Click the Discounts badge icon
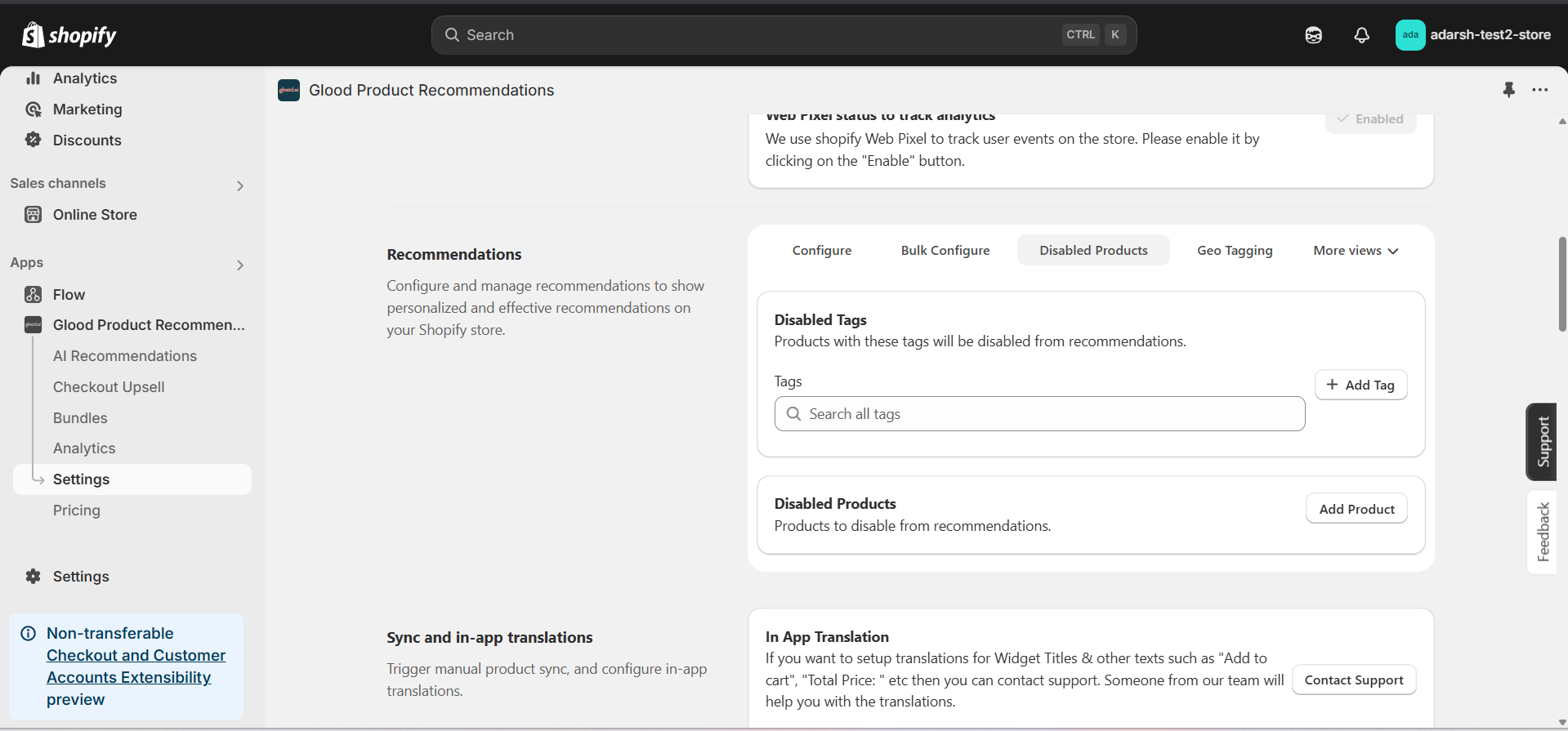The image size is (1568, 731). click(x=33, y=140)
